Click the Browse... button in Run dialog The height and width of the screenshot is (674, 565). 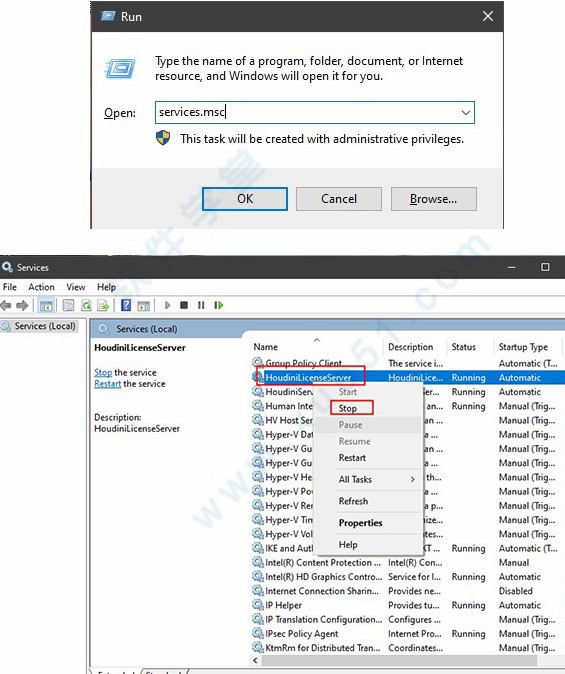click(433, 199)
